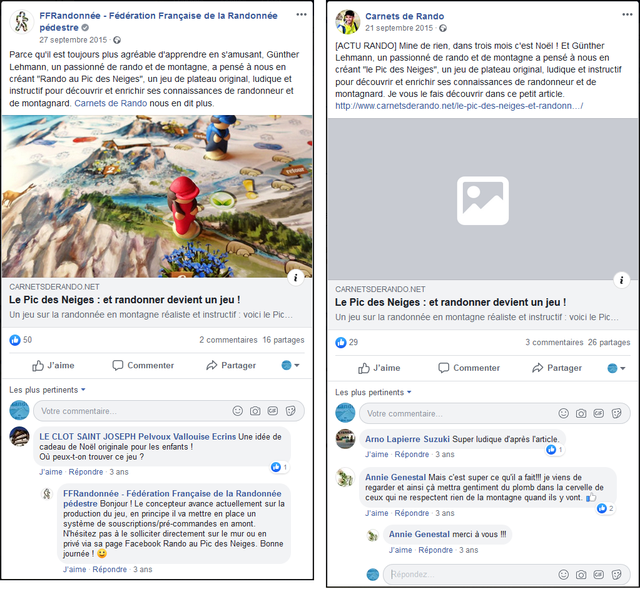Click Commenter on FFRandonnée post
The image size is (640, 589).
143,365
